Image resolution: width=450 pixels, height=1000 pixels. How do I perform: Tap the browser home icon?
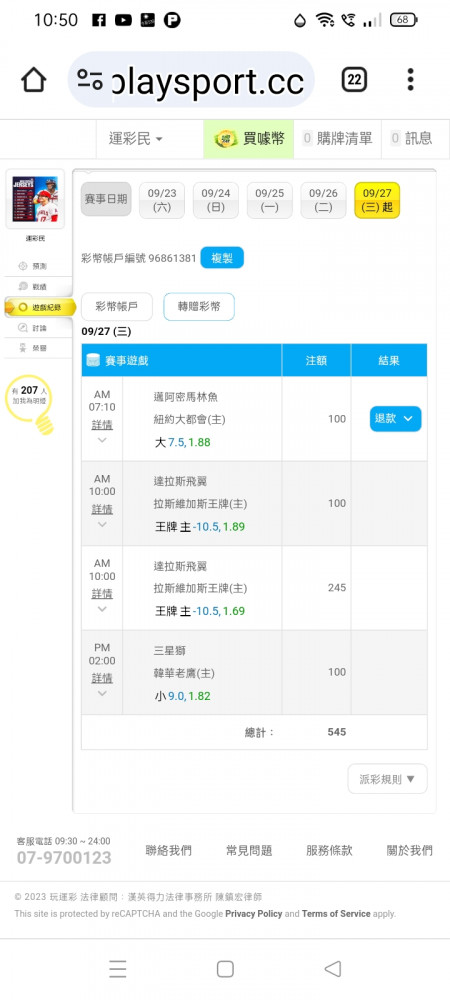point(34,80)
